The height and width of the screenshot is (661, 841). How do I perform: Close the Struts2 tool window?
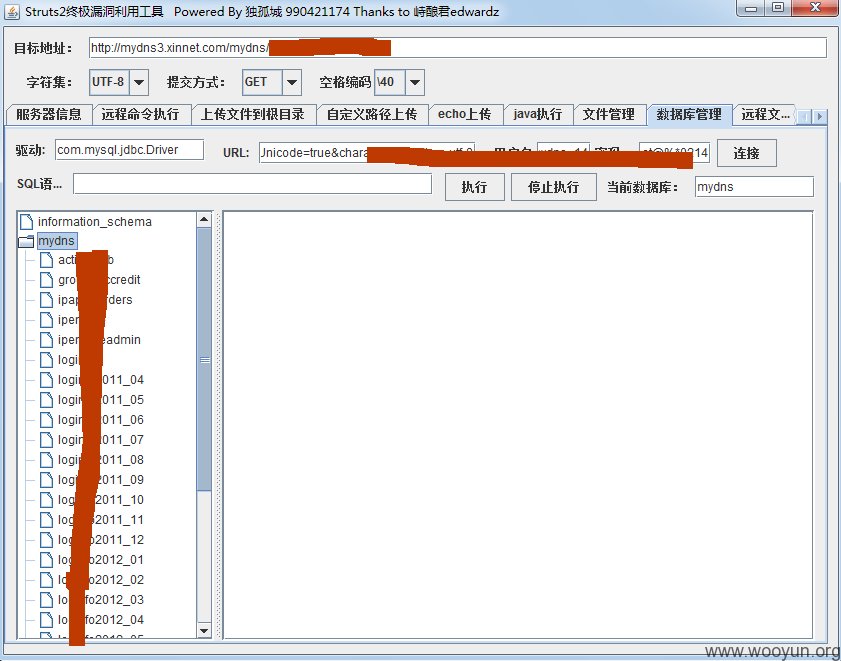pos(815,8)
